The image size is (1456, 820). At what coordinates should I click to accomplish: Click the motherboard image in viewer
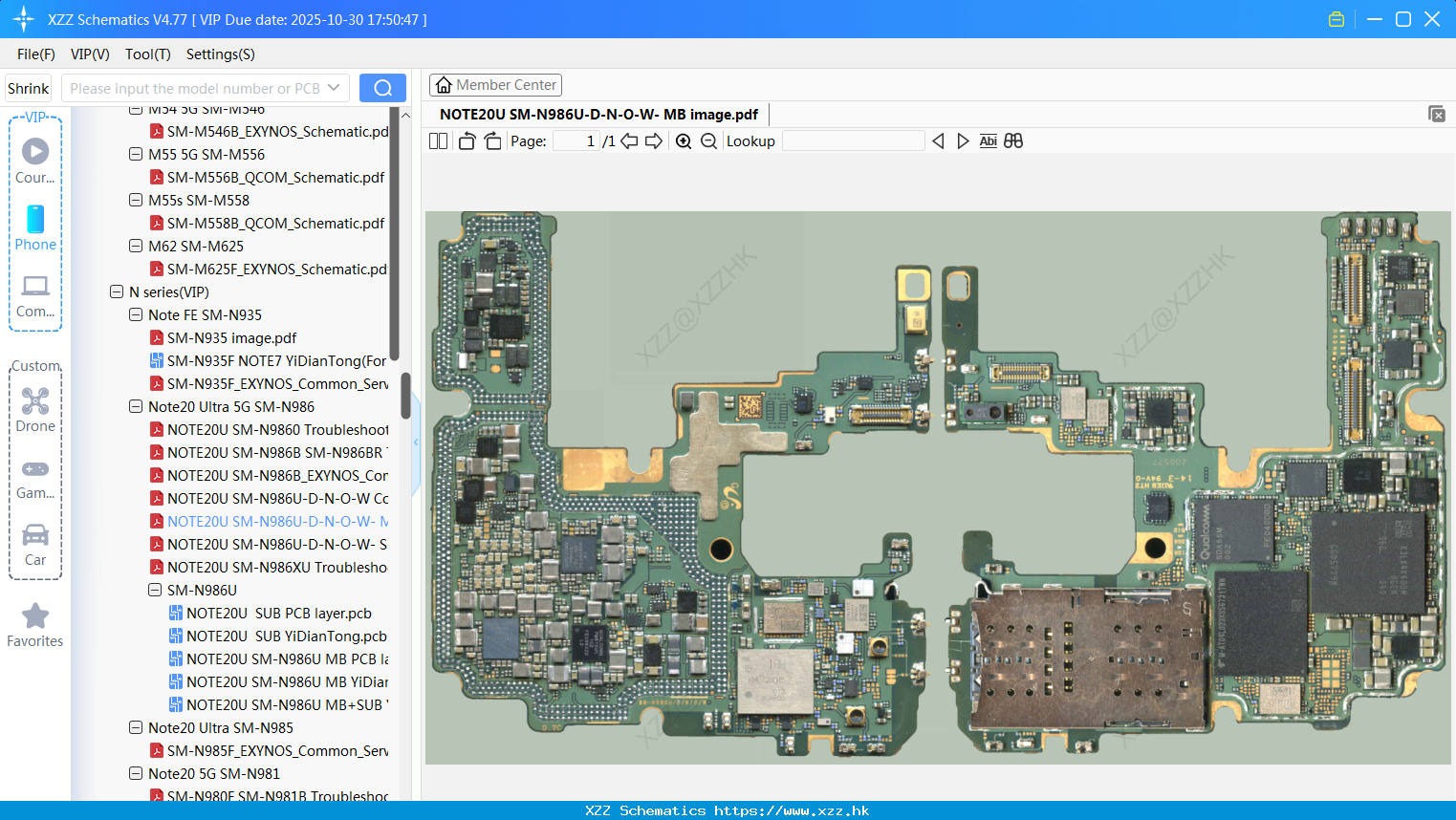click(x=938, y=487)
